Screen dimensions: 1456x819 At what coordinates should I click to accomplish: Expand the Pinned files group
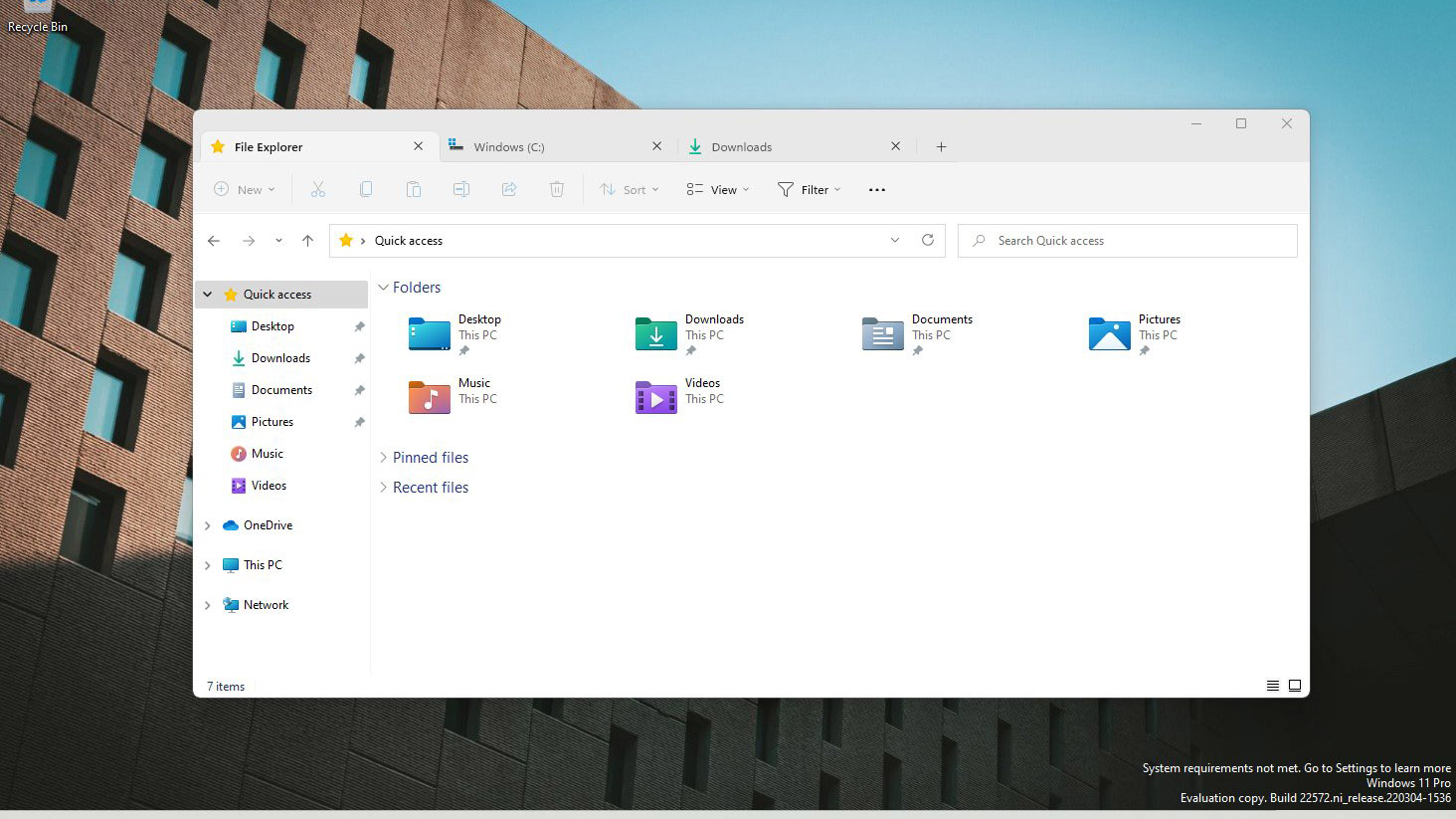tap(383, 458)
